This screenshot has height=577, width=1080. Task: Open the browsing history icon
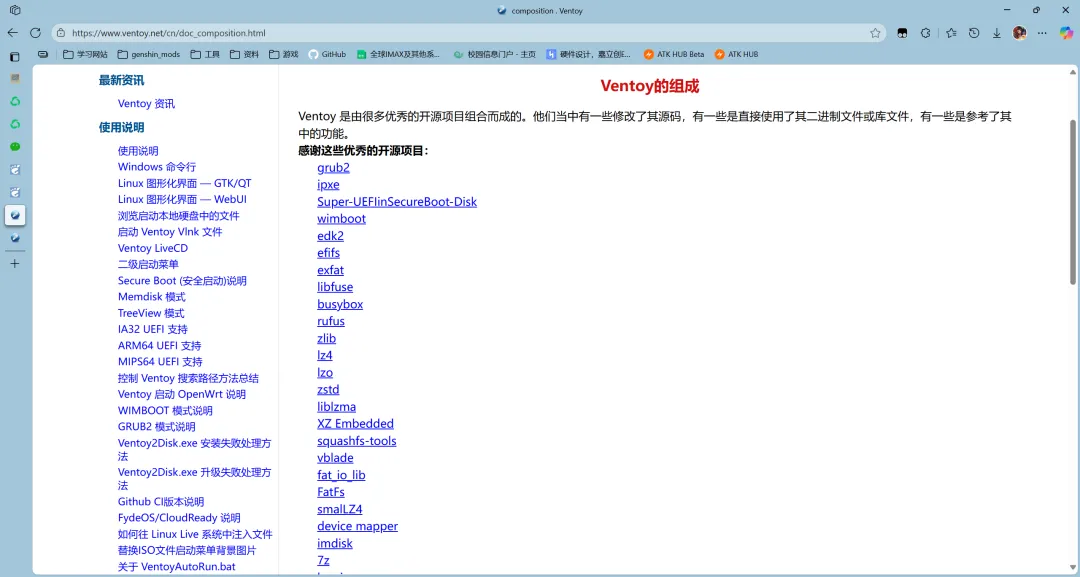coord(974,32)
